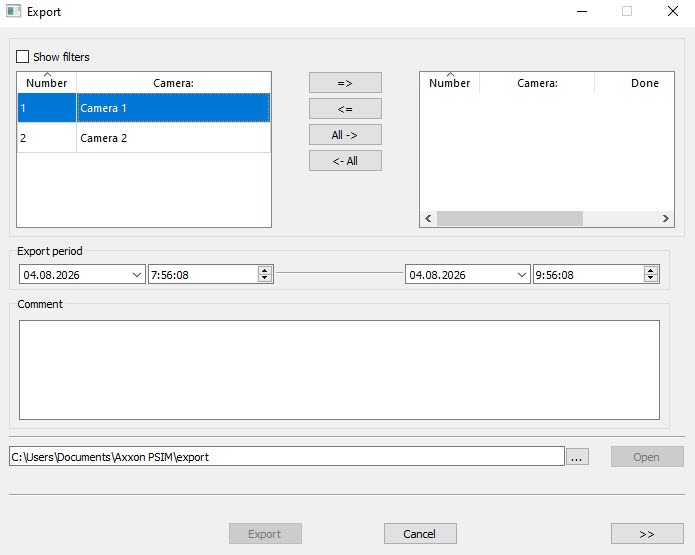This screenshot has height=555, width=695.
Task: Browse for folder with the ... button
Action: [577, 457]
